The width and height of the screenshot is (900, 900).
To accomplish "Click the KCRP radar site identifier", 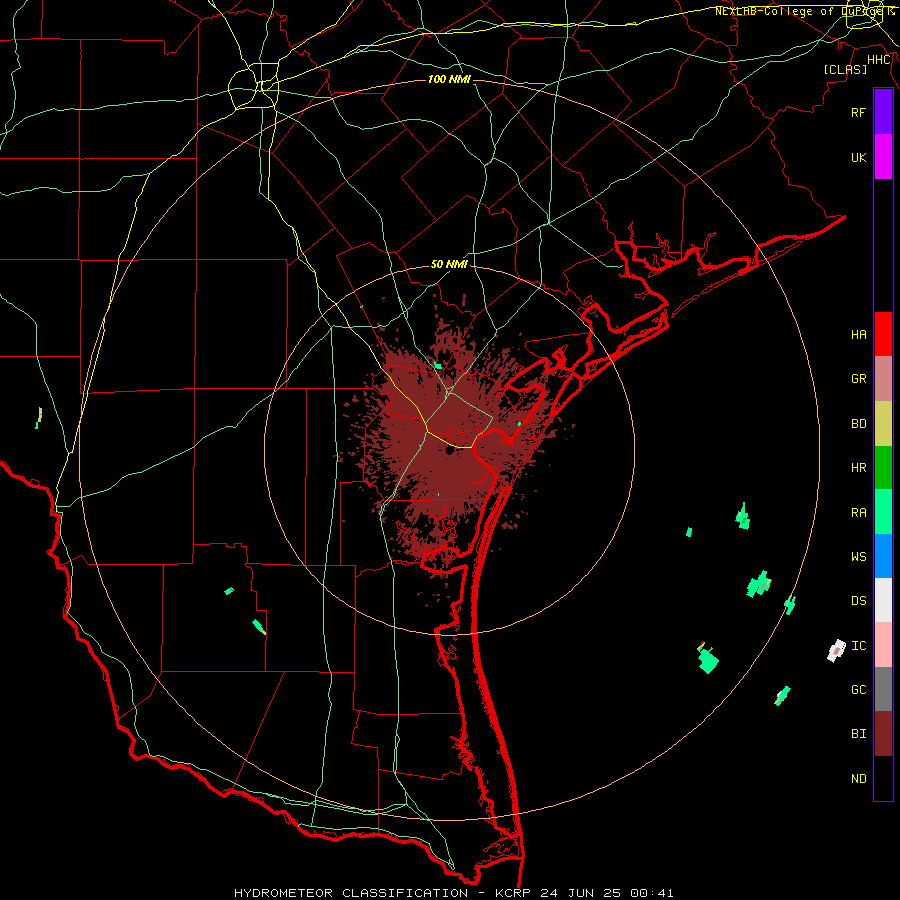I will [x=514, y=893].
